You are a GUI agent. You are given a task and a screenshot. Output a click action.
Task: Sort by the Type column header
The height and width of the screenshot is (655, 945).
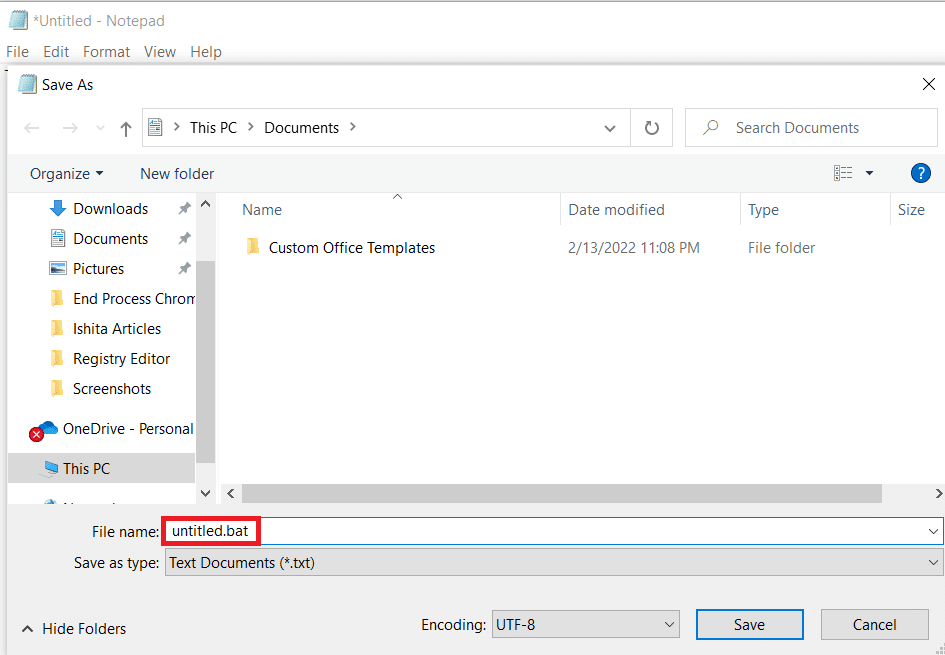[x=763, y=210]
